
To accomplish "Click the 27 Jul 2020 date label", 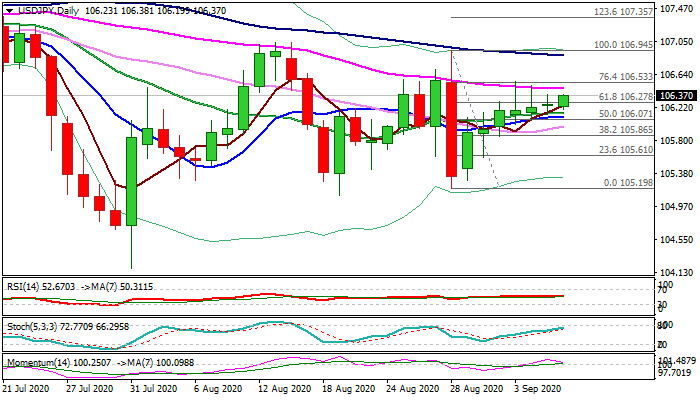I will (90, 389).
